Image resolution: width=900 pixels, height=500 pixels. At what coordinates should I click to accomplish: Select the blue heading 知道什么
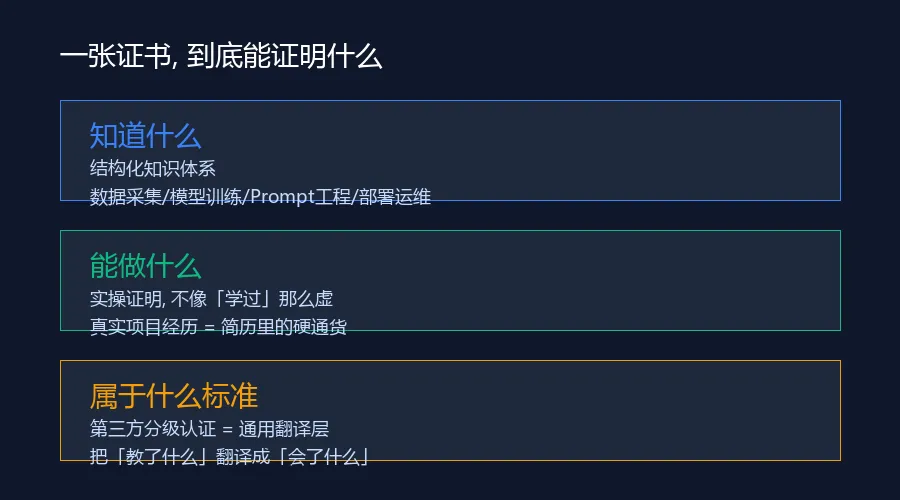click(145, 136)
